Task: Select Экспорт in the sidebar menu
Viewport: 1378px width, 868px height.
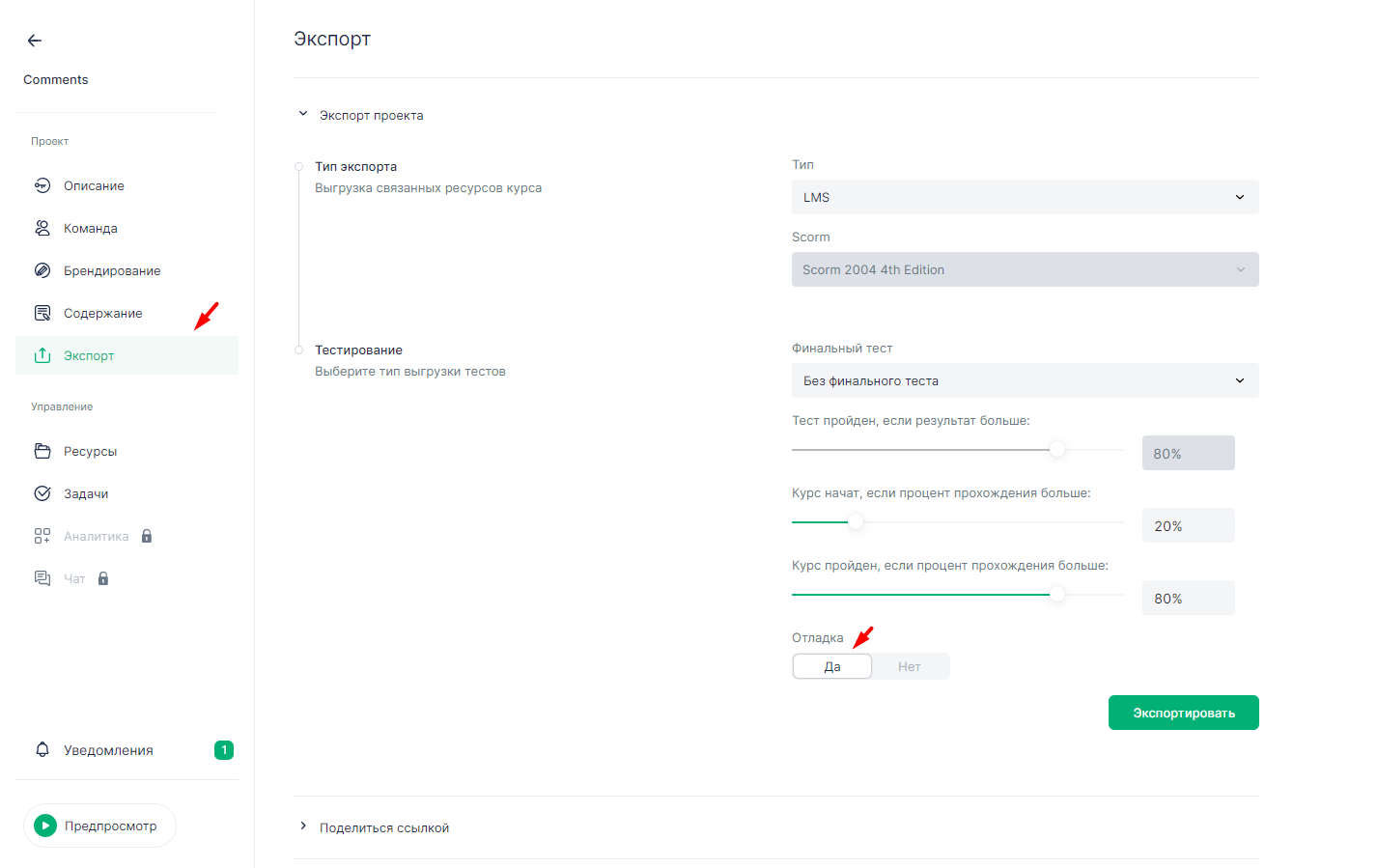Action: [x=89, y=355]
